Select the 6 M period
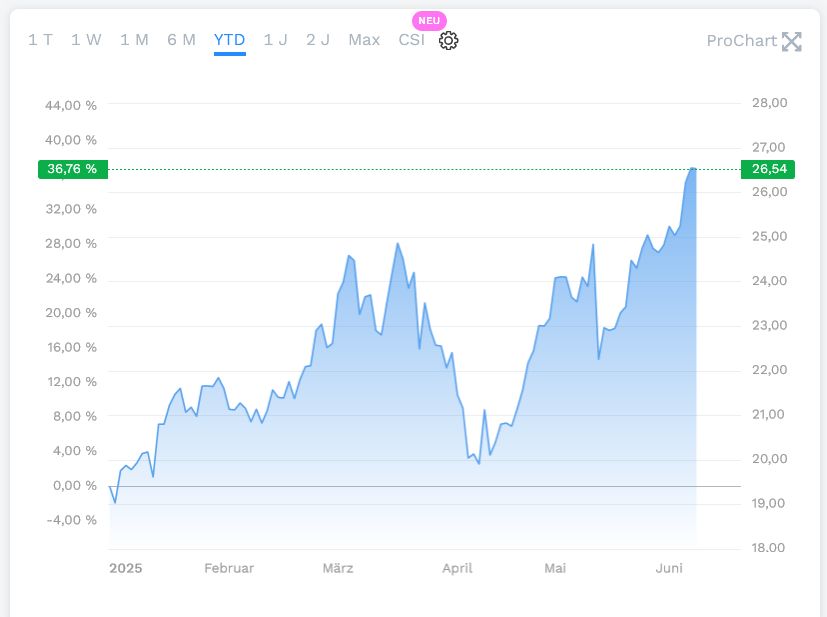Image resolution: width=827 pixels, height=617 pixels. 181,40
